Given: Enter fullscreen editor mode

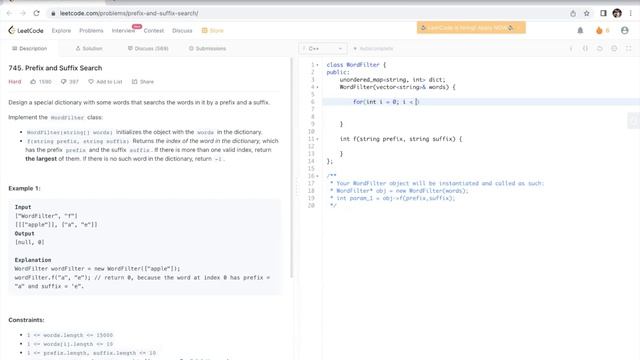Looking at the screenshot, I should (629, 49).
